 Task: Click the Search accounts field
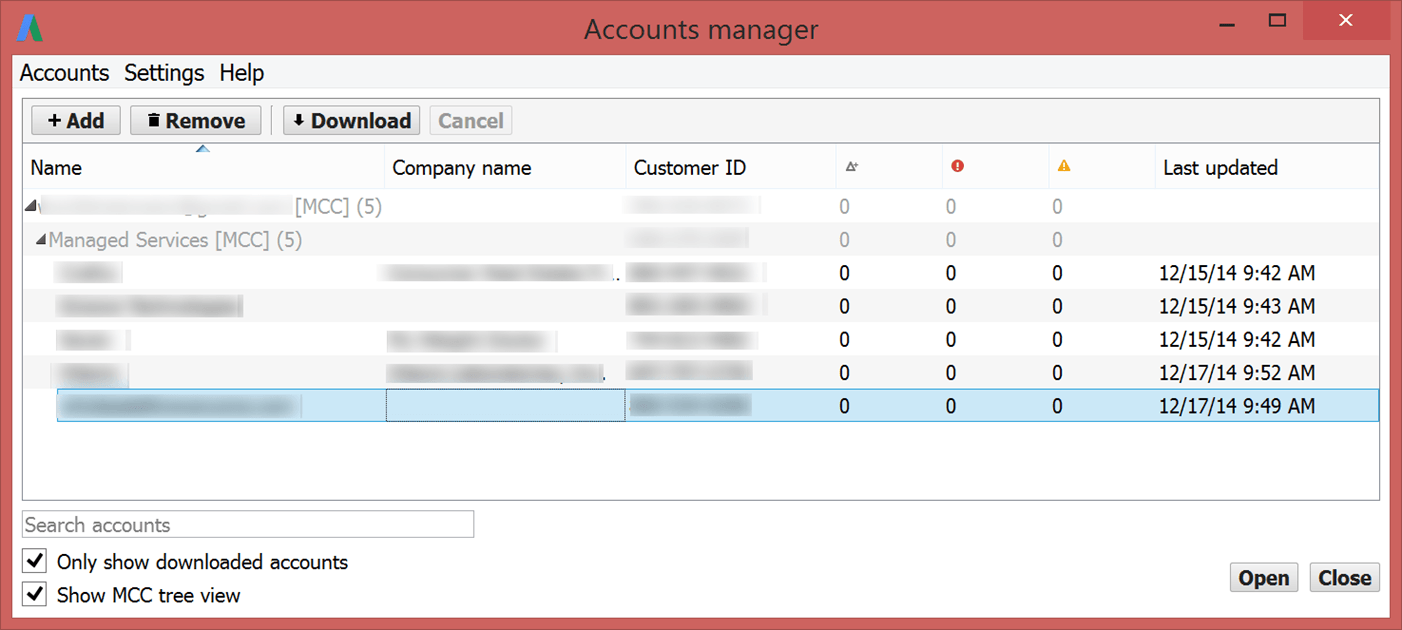[x=248, y=525]
